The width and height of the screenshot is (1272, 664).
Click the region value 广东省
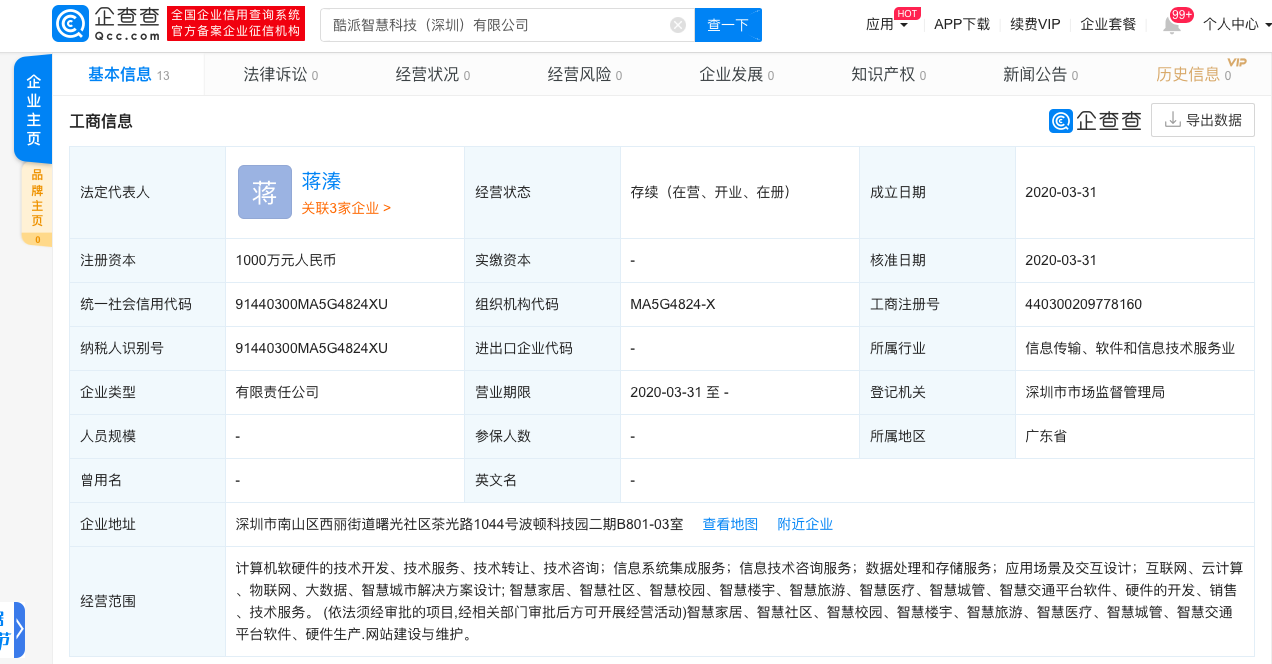click(x=1046, y=436)
